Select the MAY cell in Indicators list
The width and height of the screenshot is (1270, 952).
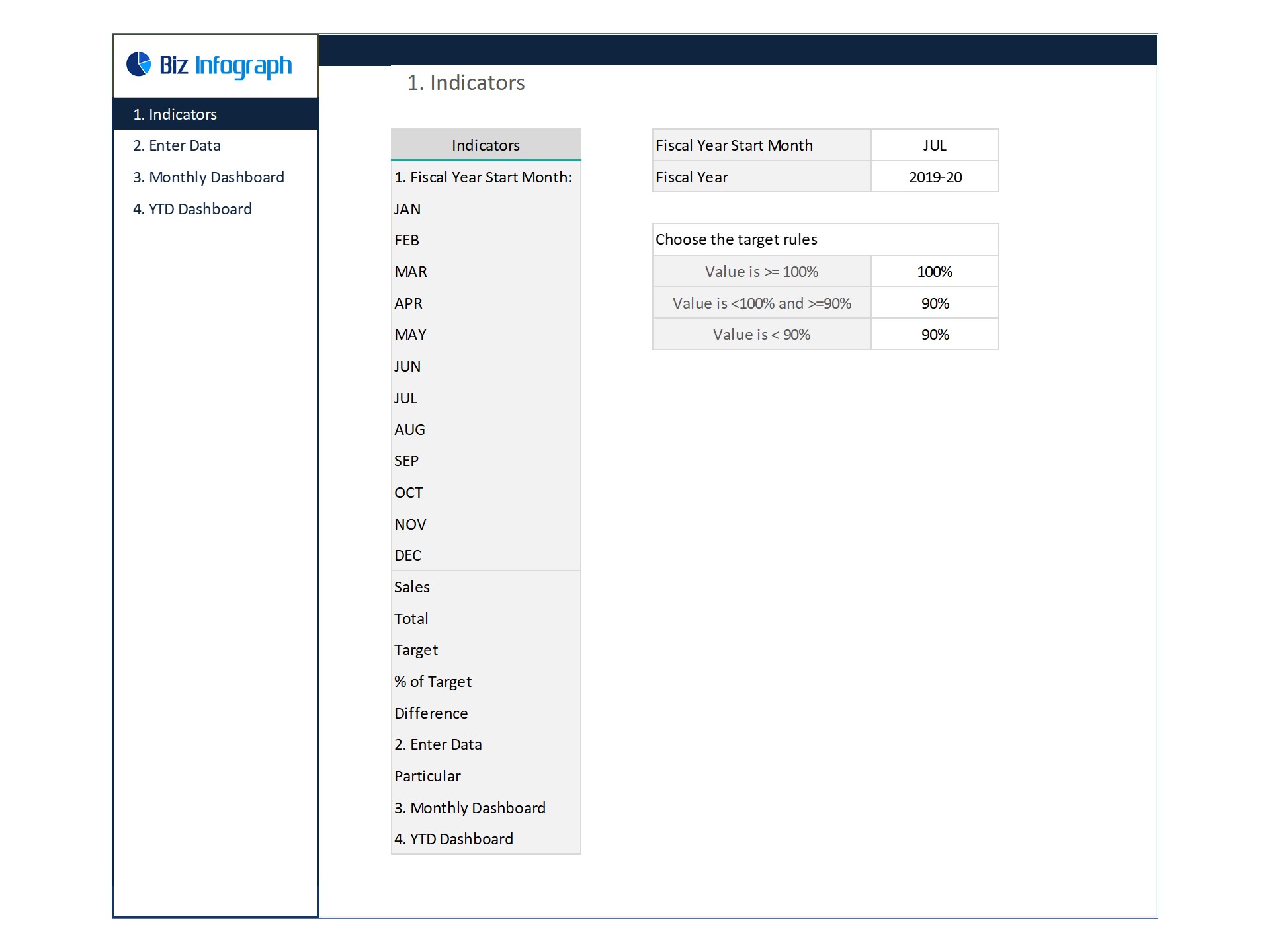pos(486,335)
